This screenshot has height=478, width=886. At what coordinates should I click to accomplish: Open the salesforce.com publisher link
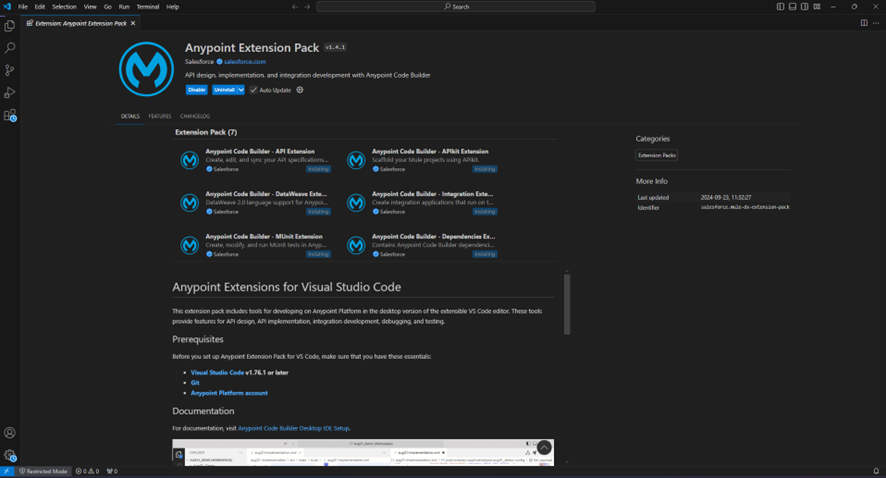click(245, 62)
